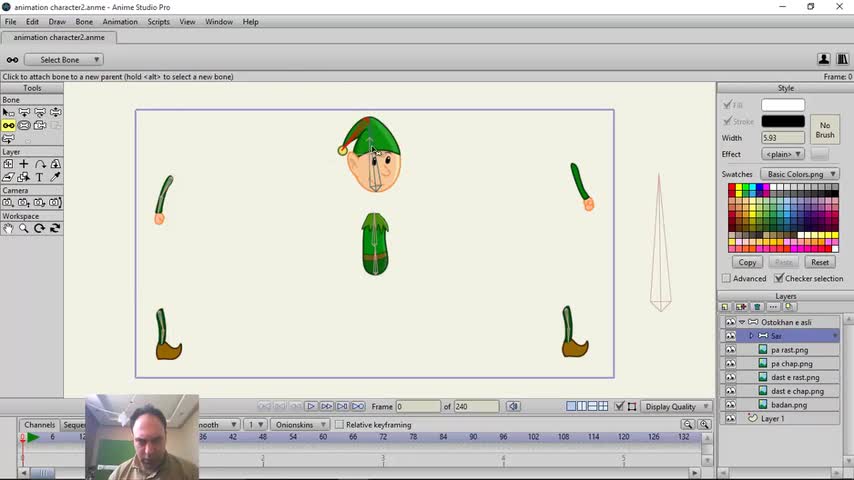Choose the Rotate Workspace tool
Image resolution: width=854 pixels, height=480 pixels.
click(40, 228)
